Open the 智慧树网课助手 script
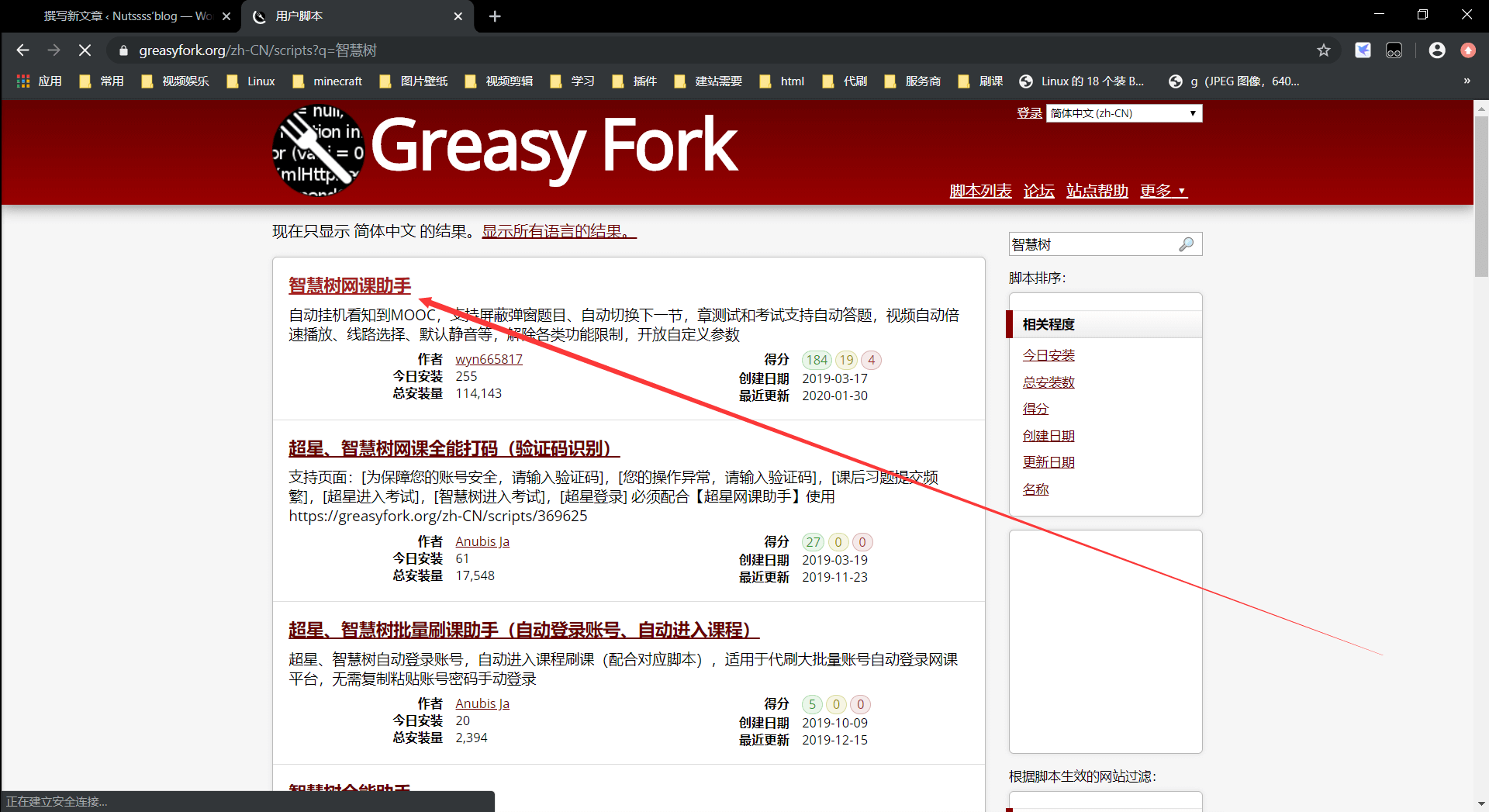This screenshot has width=1489, height=812. click(350, 285)
